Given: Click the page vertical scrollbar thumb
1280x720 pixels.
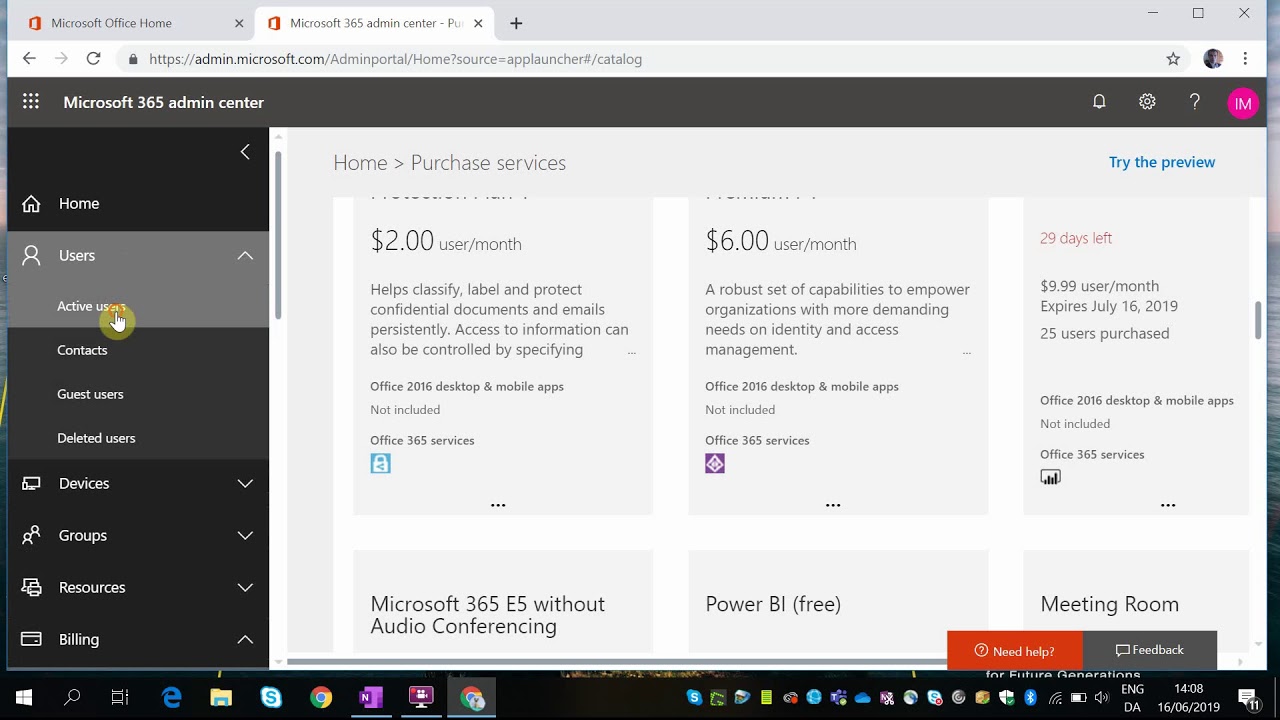Looking at the screenshot, I should [x=1258, y=320].
